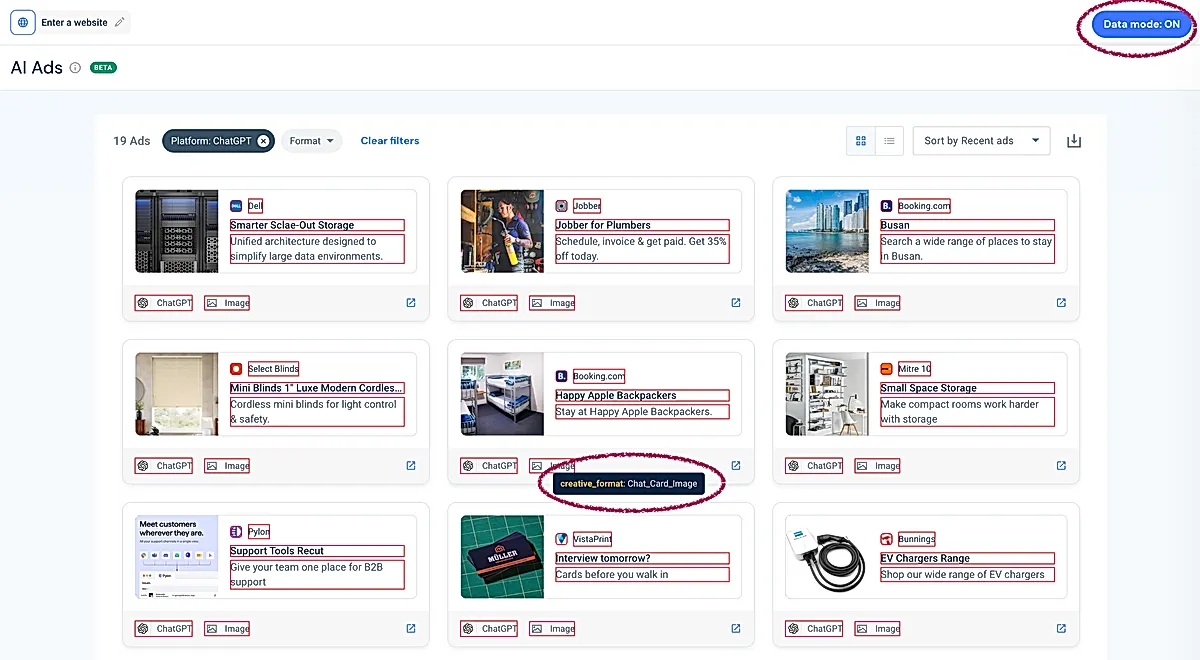Open external link for Mitre 10 ad
Image resolution: width=1200 pixels, height=660 pixels.
[1061, 466]
